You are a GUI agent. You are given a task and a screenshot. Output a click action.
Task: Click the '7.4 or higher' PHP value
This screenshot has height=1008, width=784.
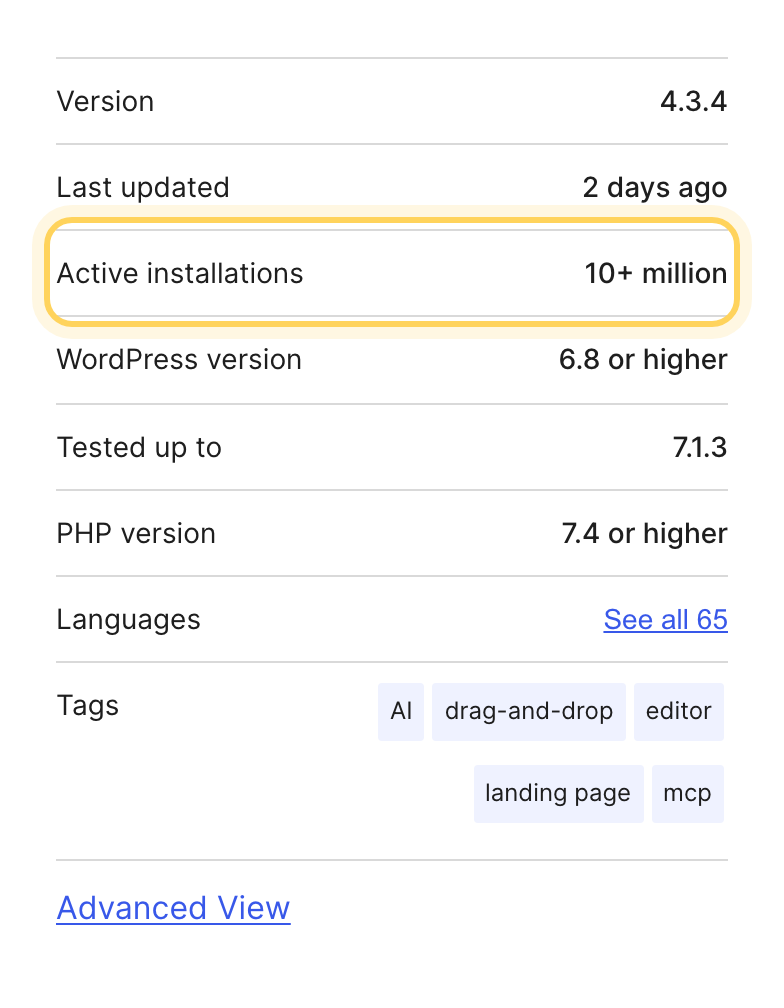tap(645, 534)
